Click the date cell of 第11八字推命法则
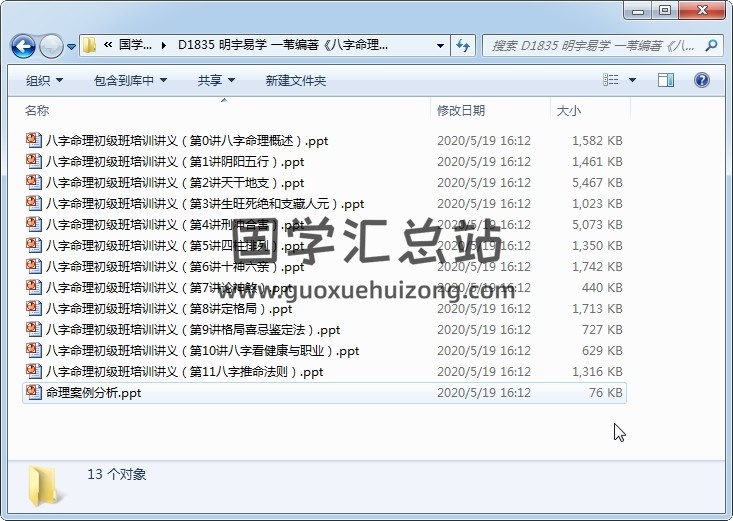This screenshot has width=733, height=521. pos(484,372)
